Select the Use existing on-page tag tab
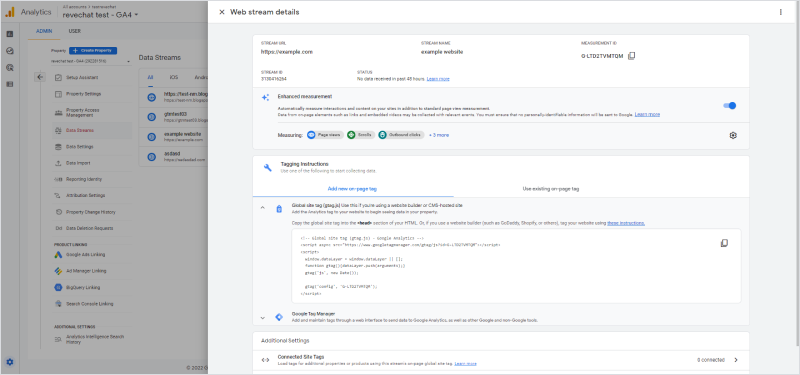800x375 pixels. (551, 189)
